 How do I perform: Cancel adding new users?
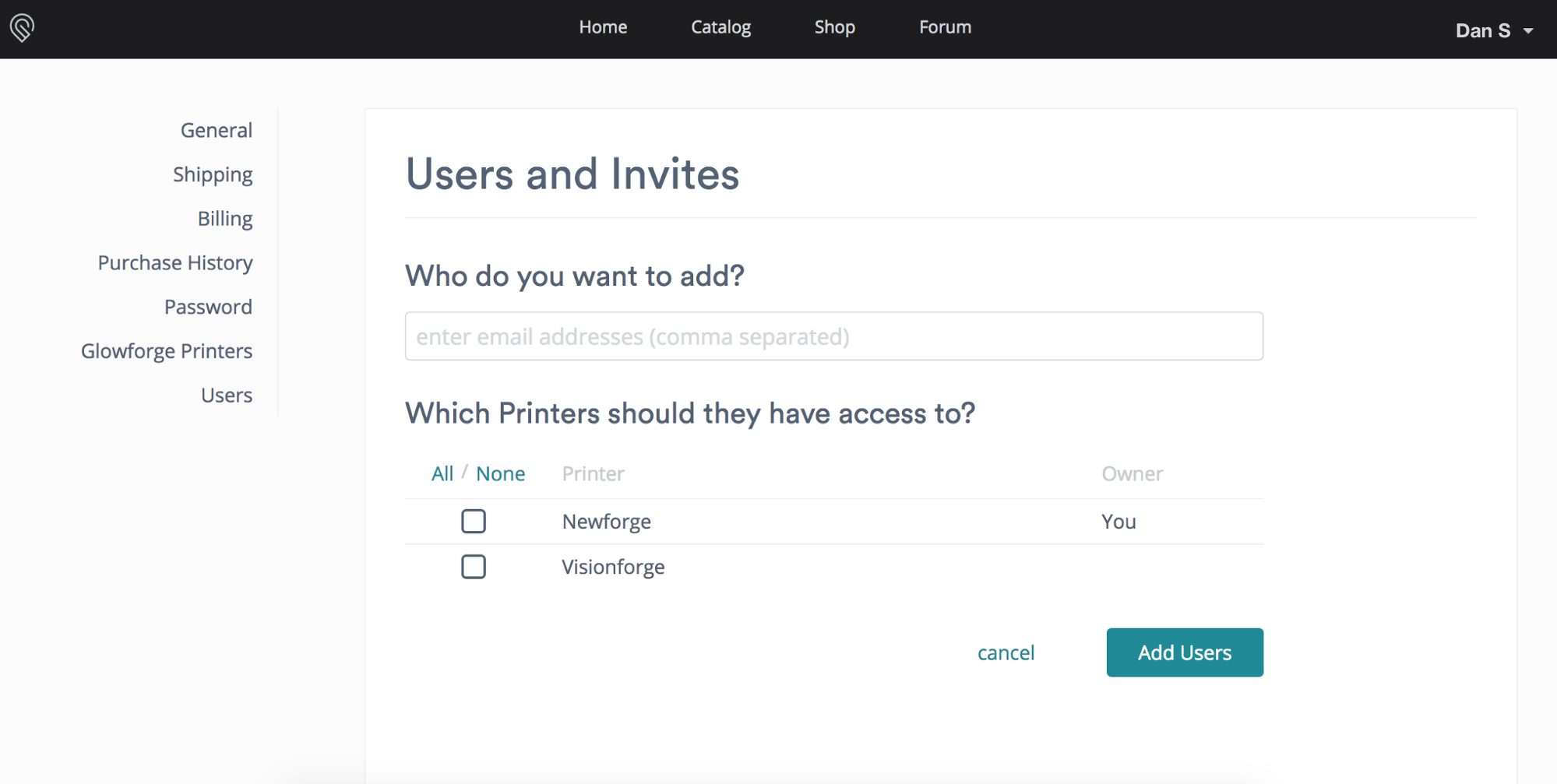pyautogui.click(x=1006, y=652)
